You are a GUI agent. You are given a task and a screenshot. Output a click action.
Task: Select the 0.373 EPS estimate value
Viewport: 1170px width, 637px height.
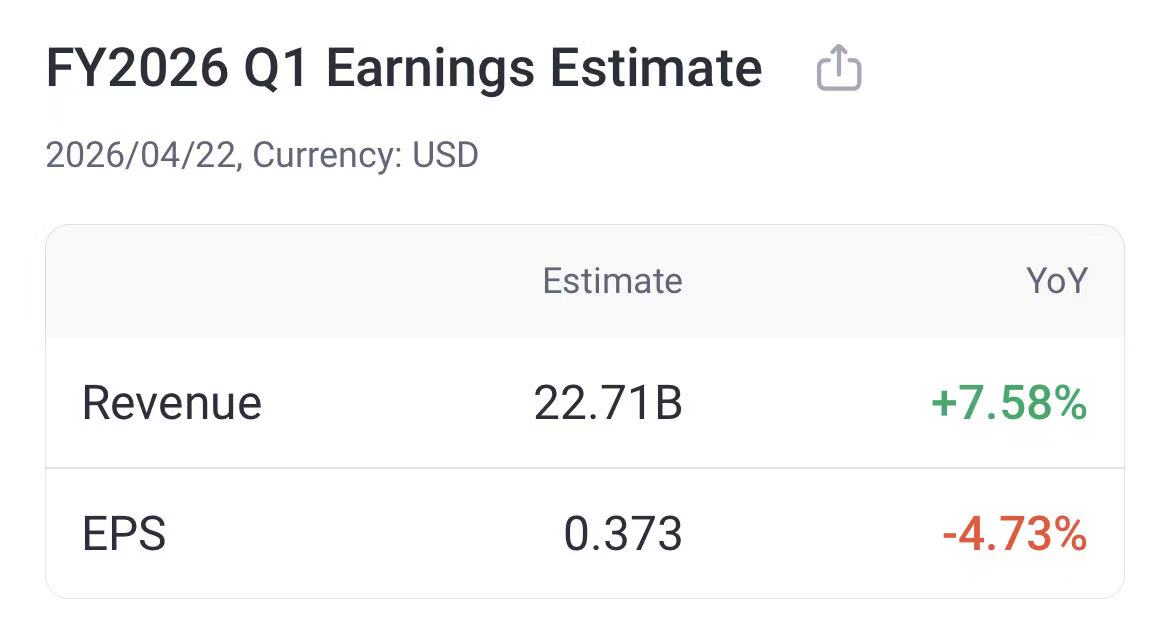coord(625,535)
